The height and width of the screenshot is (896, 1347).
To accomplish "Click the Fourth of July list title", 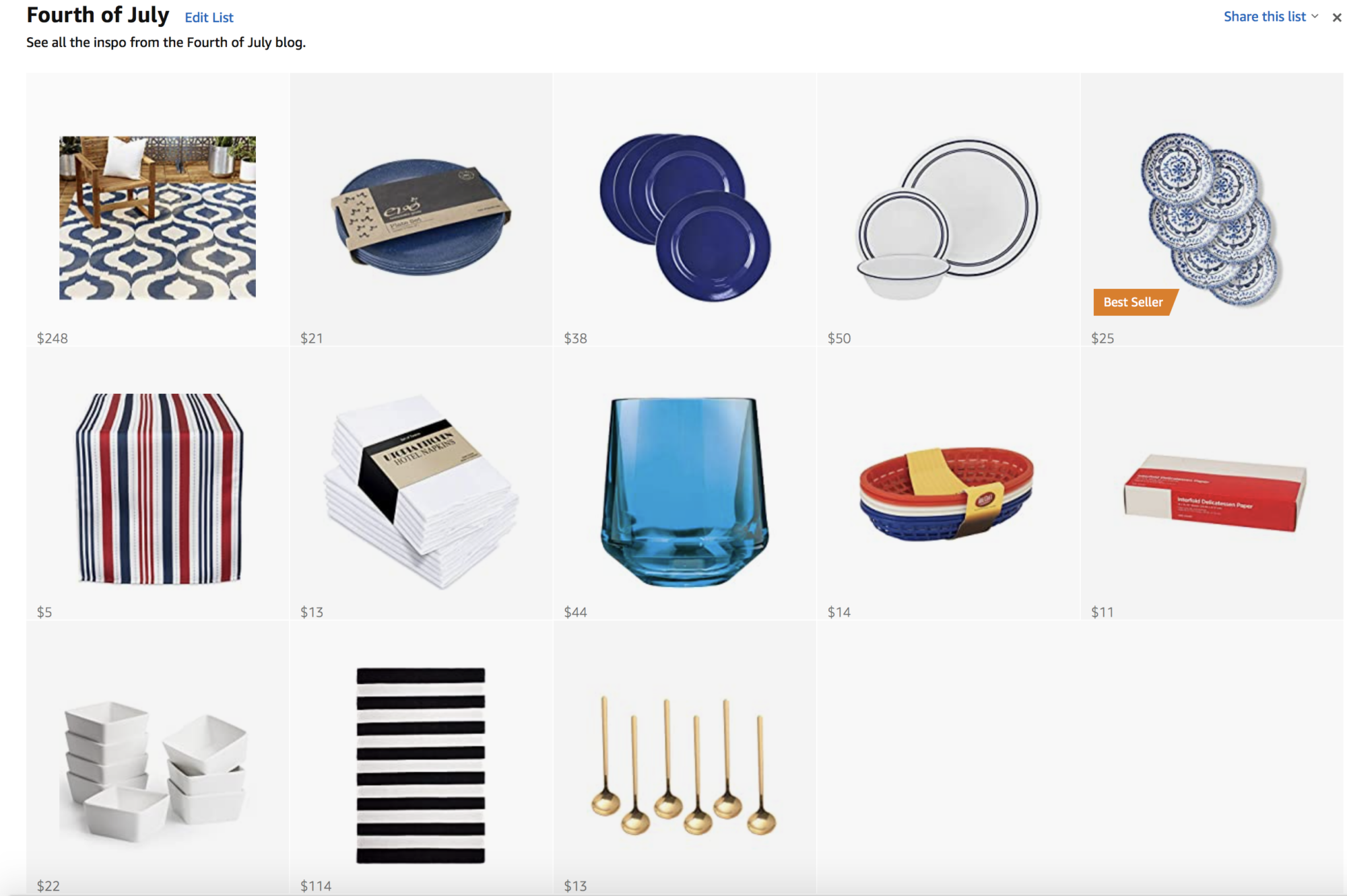I will [98, 15].
